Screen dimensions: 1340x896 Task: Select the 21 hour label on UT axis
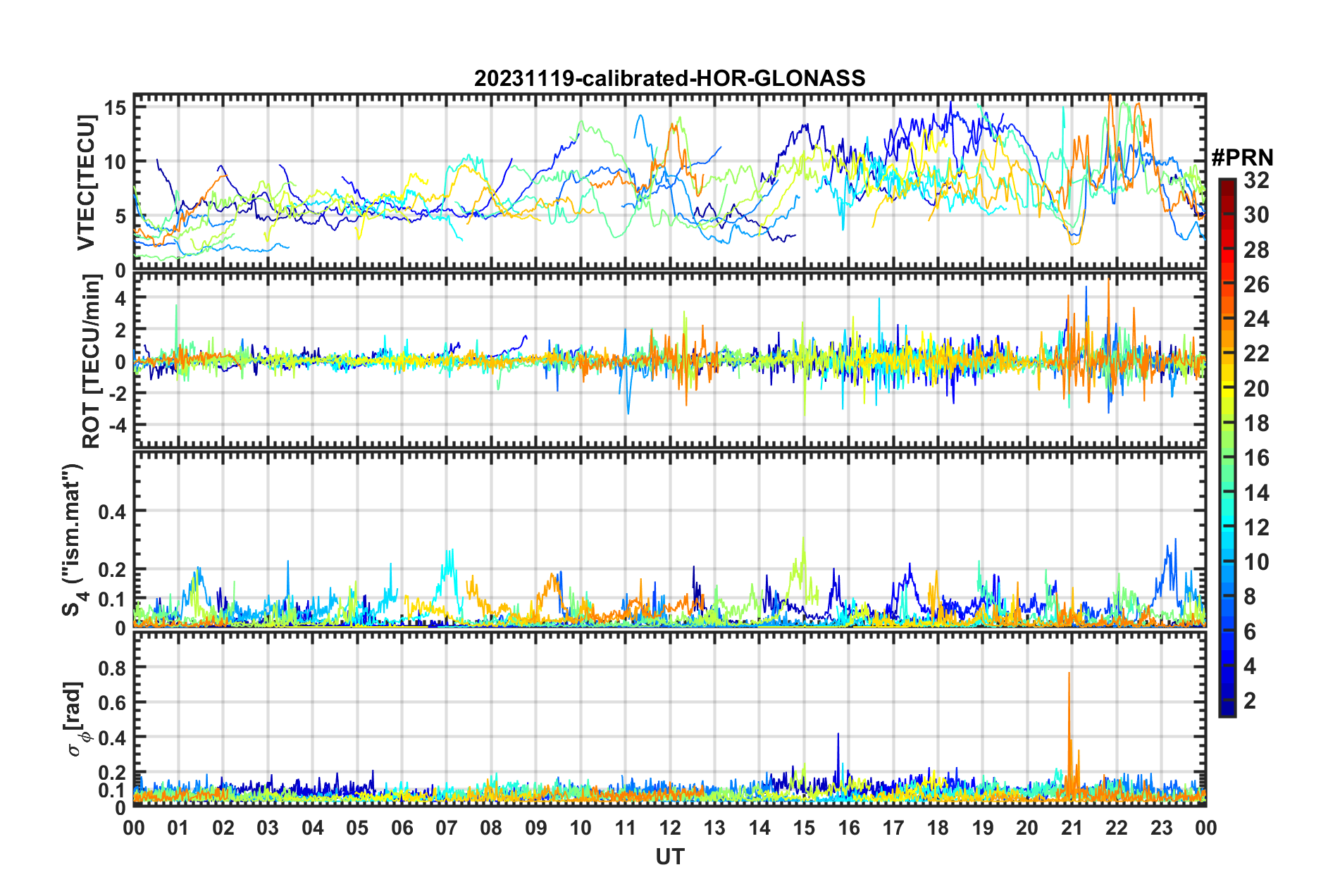(x=1072, y=827)
